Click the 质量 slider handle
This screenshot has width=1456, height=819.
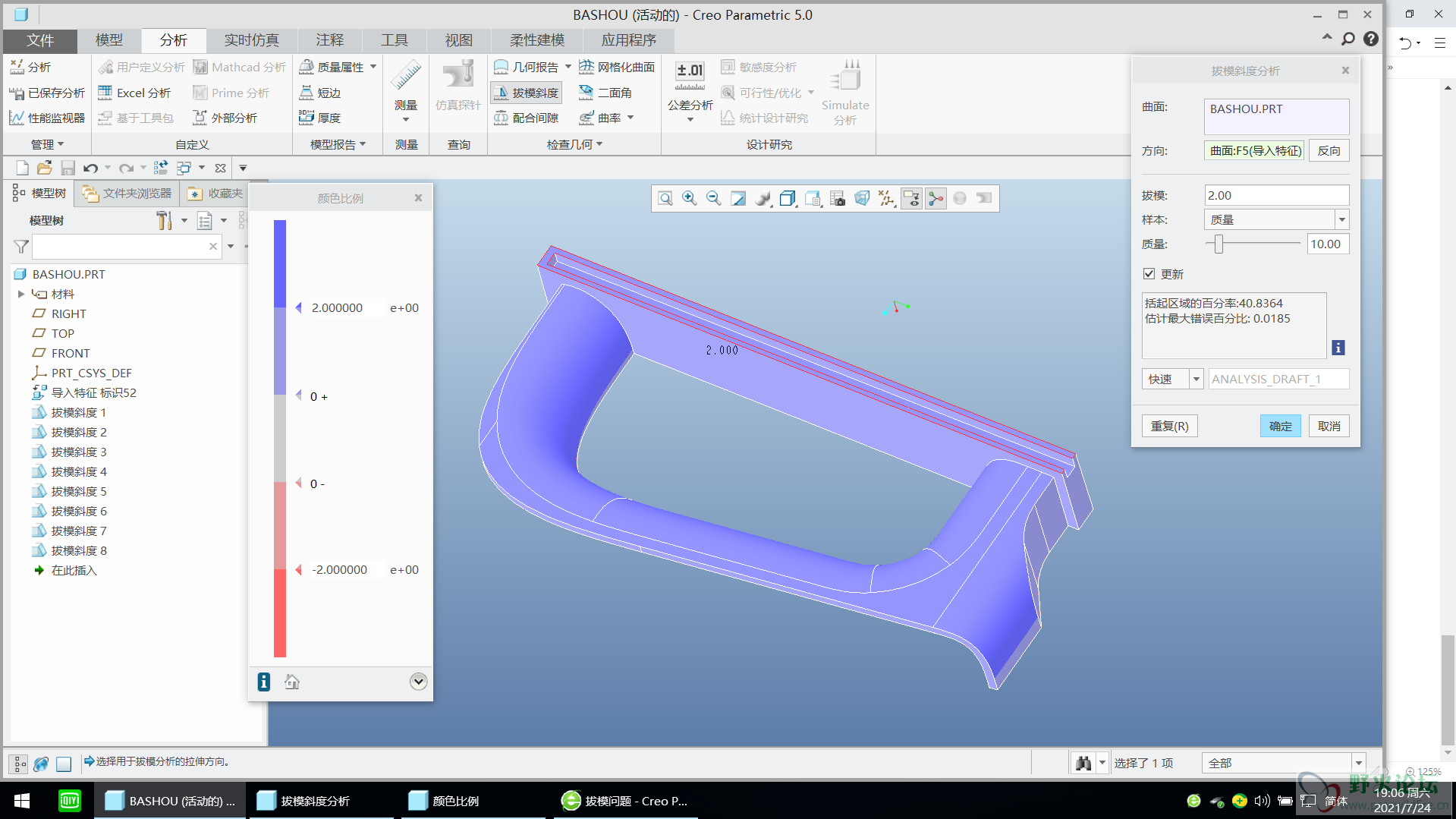pos(1219,244)
